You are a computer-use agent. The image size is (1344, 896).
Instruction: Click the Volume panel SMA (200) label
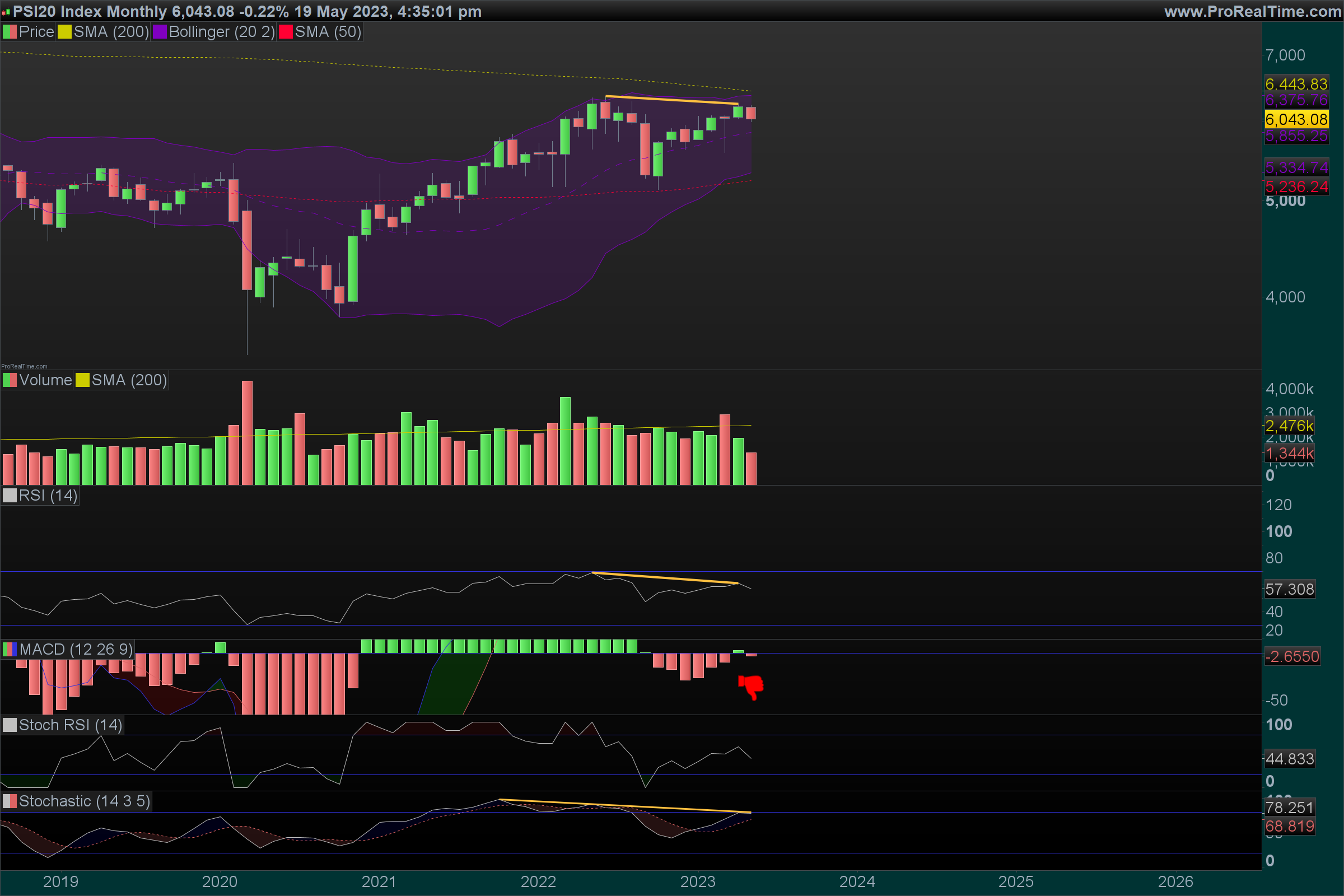[x=129, y=380]
